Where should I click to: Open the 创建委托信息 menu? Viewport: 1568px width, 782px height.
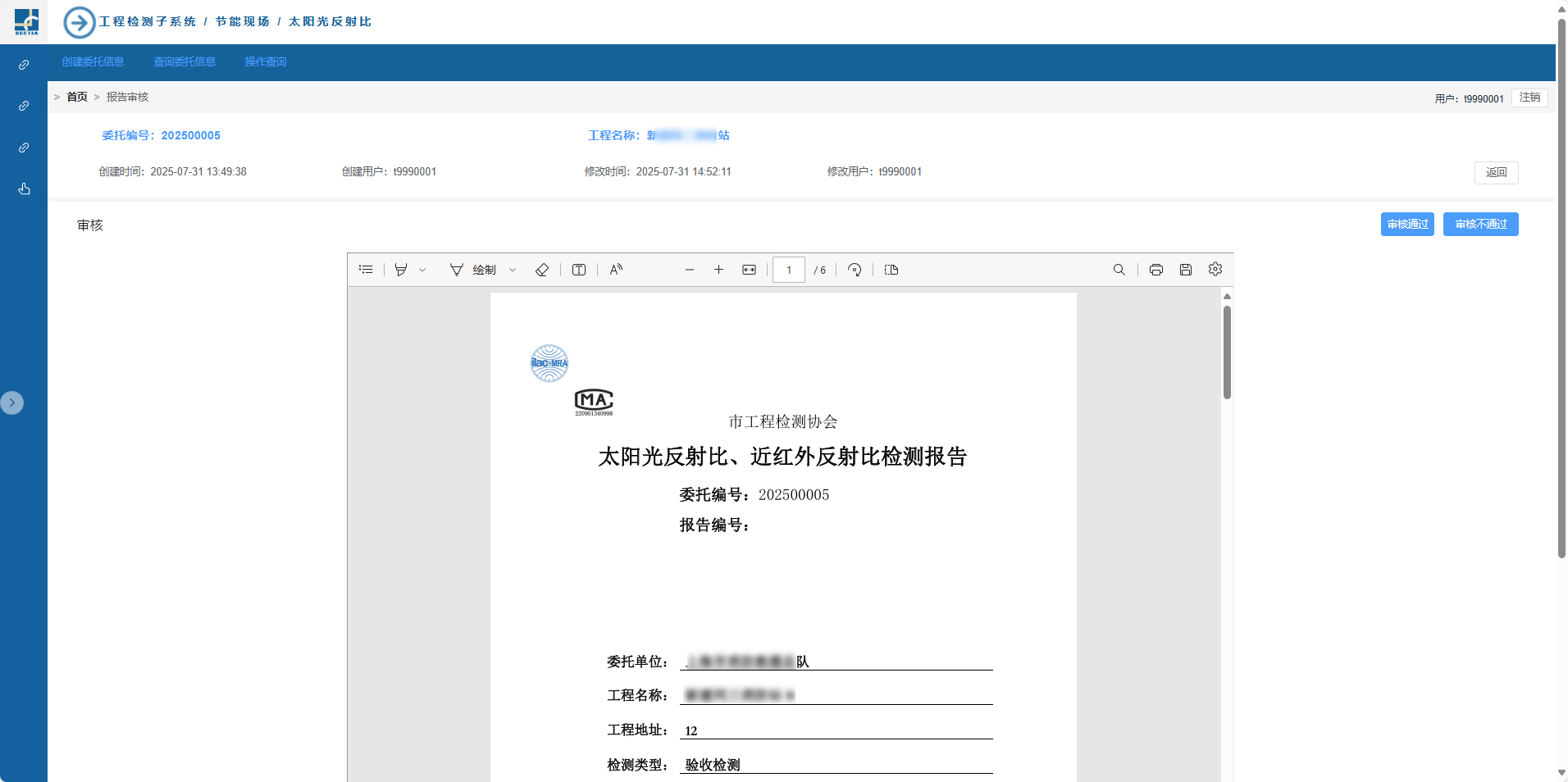tap(93, 62)
